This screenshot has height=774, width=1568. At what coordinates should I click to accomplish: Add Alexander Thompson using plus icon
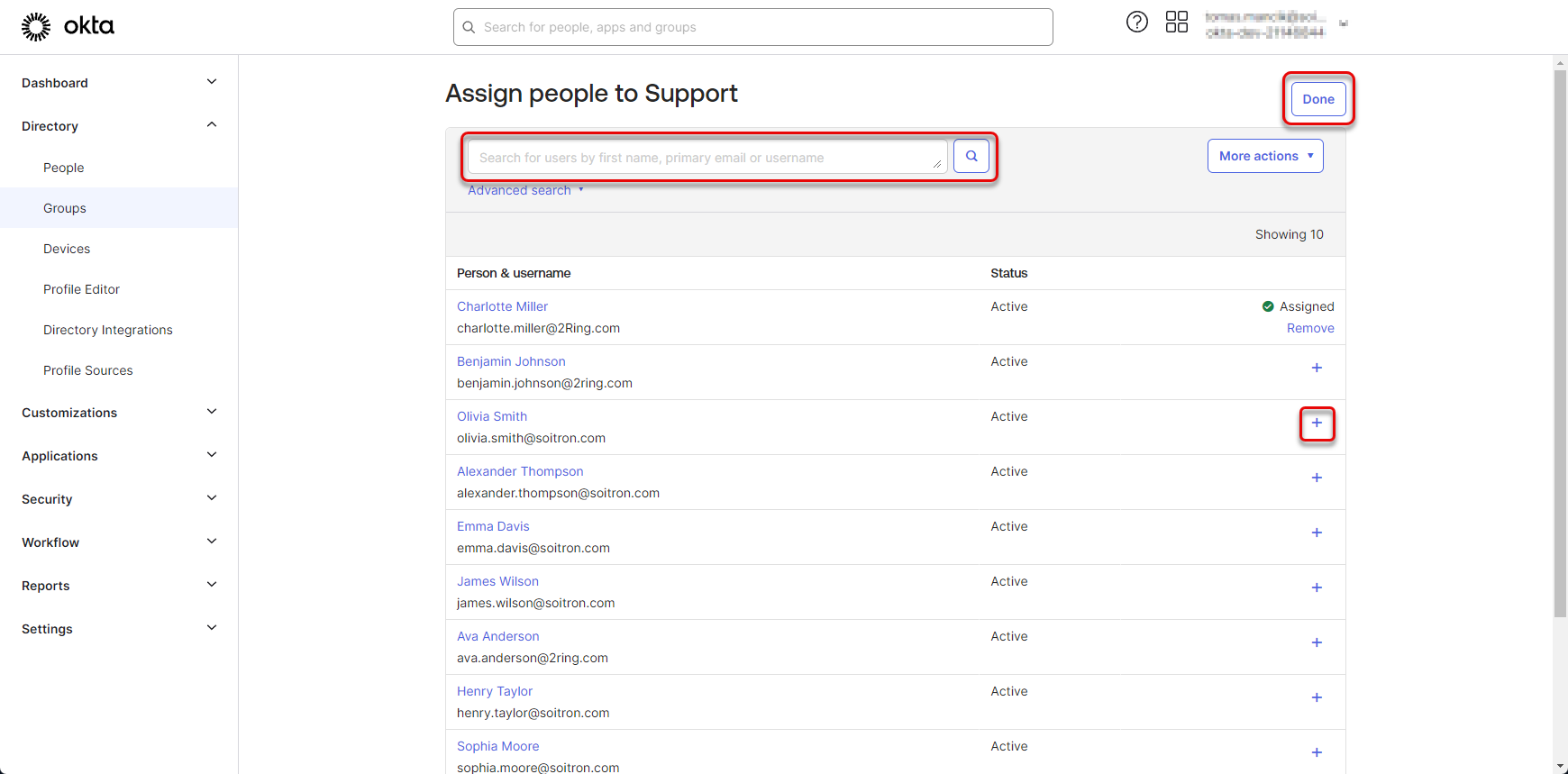(1316, 478)
